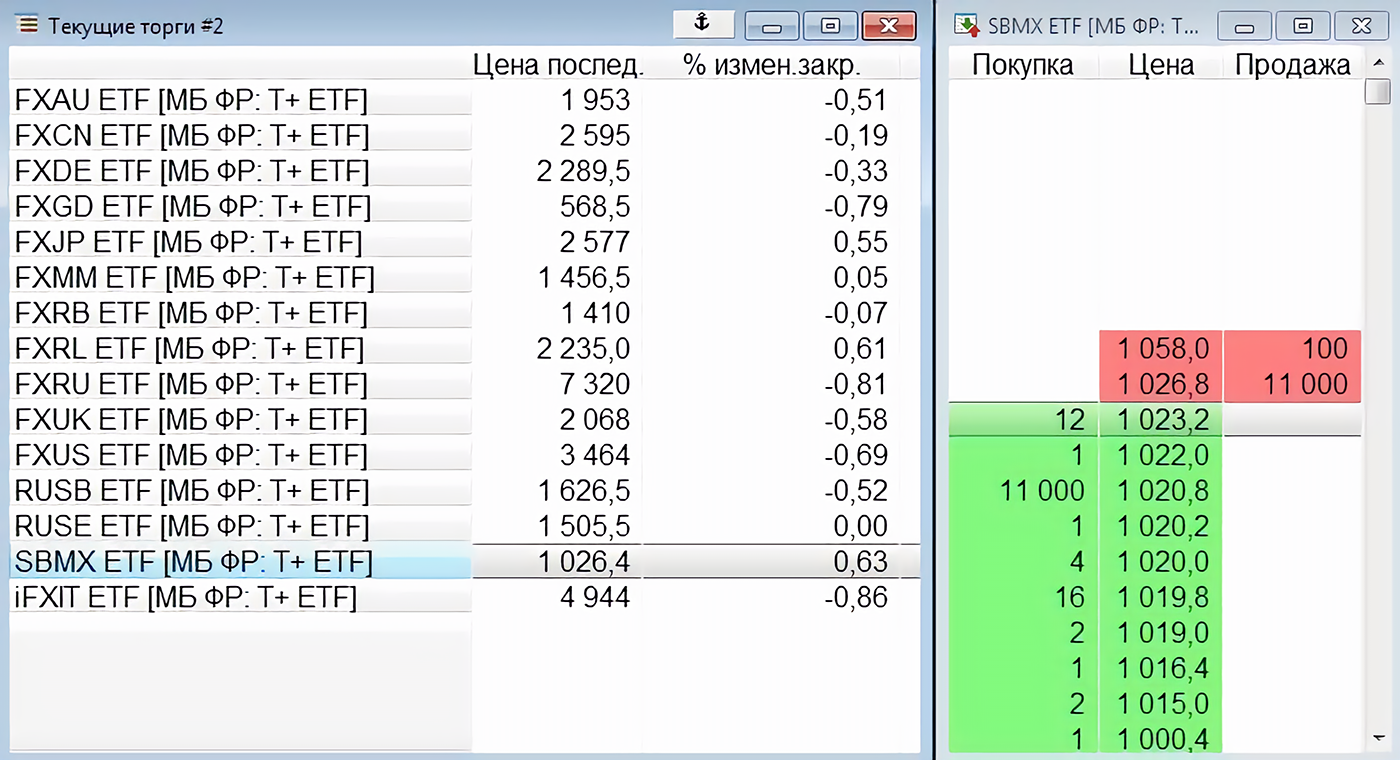Click SBMX last price 1 026,4
The image size is (1400, 760).
click(585, 562)
